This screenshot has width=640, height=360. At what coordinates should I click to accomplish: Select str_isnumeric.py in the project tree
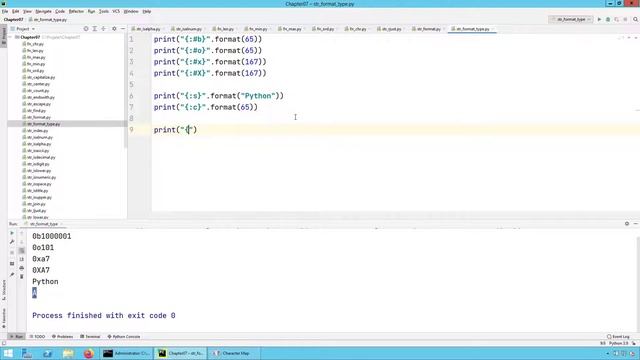(41, 177)
